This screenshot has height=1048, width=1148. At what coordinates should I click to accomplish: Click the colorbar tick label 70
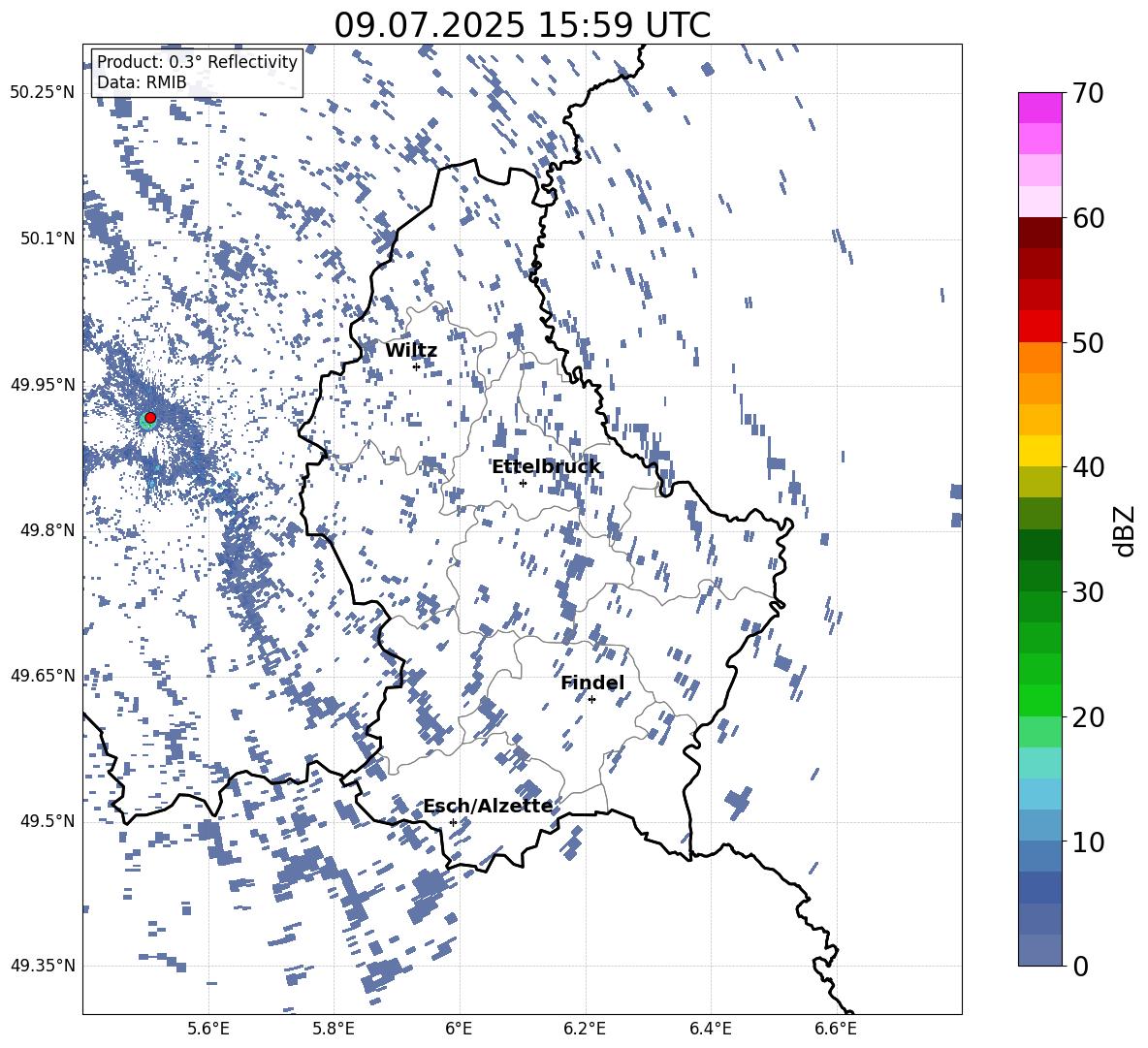click(1088, 93)
